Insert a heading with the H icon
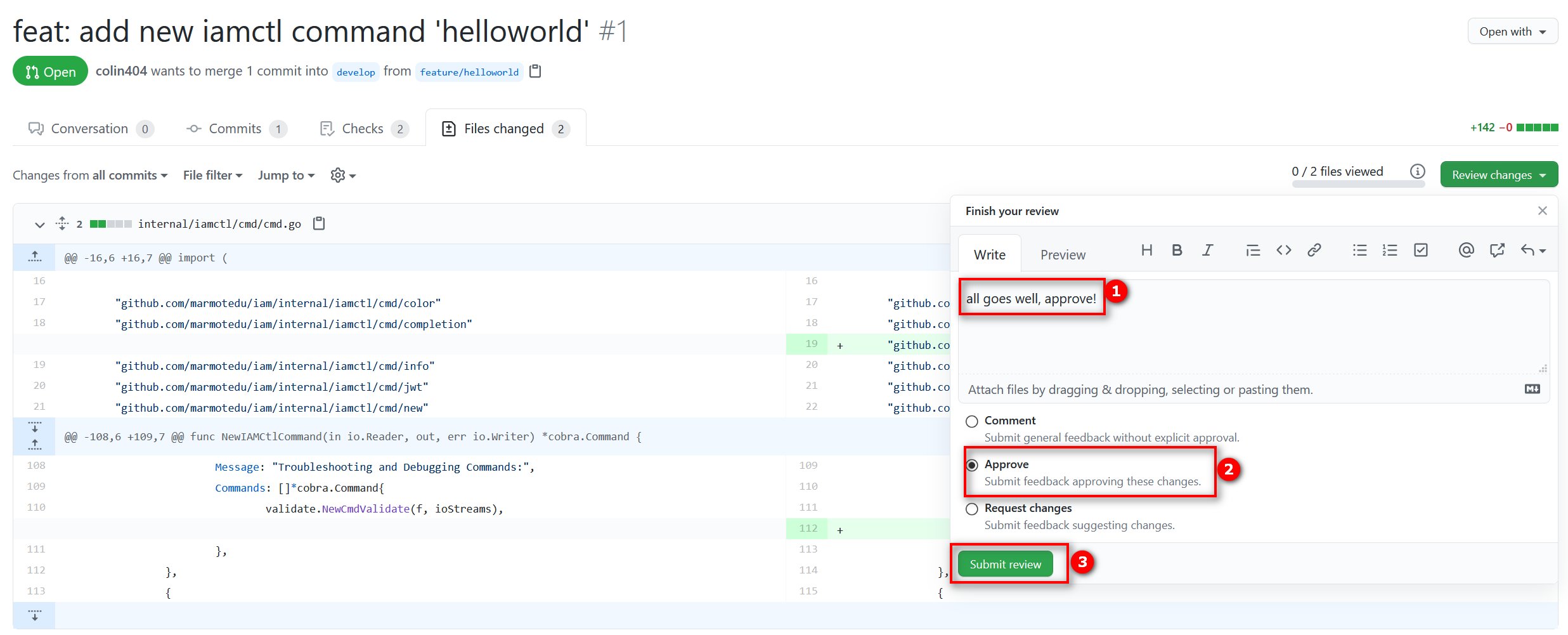Screen dimensions: 1568x635 (1146, 251)
